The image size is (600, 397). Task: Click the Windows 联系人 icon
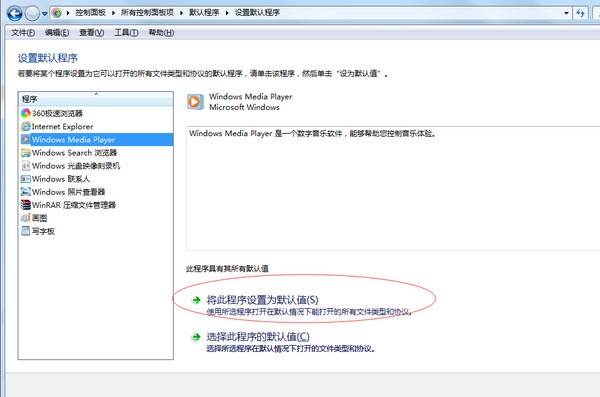26,179
